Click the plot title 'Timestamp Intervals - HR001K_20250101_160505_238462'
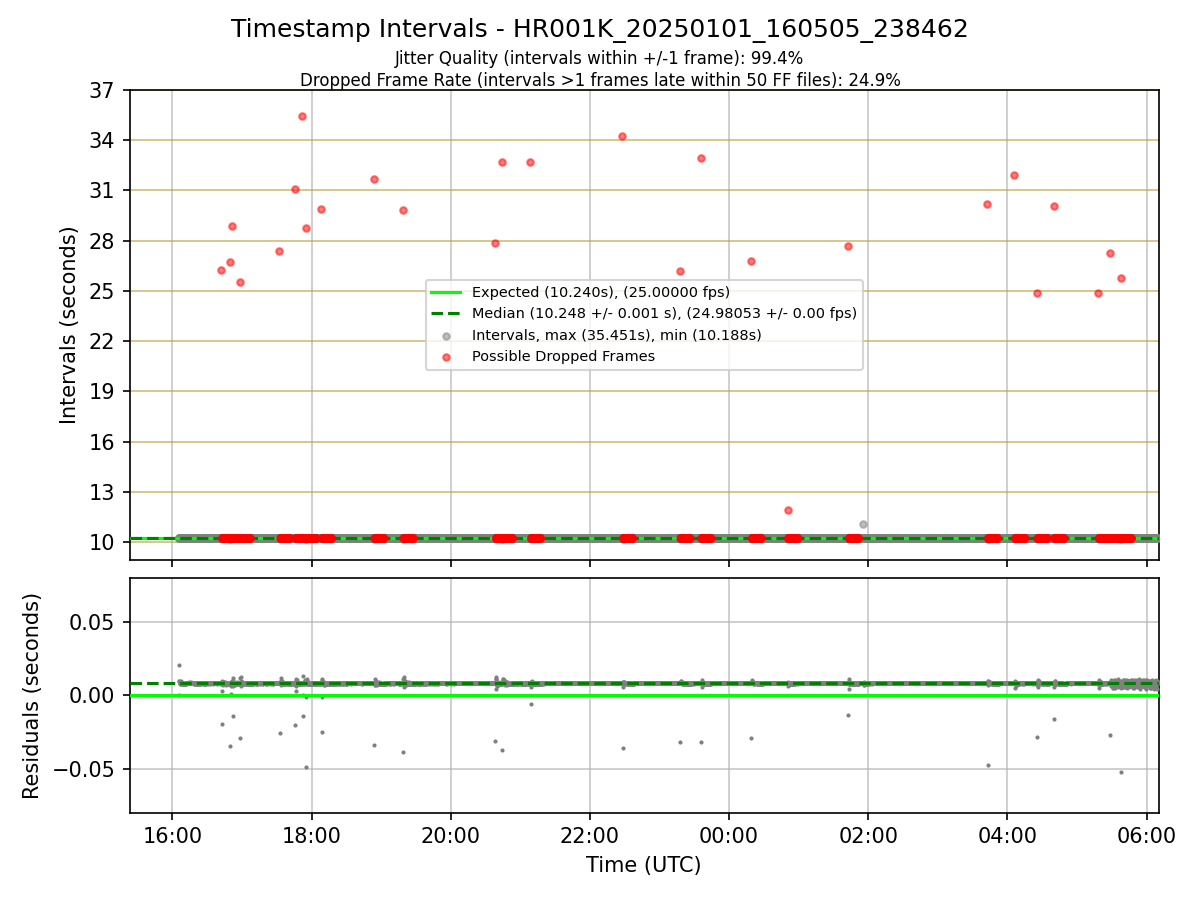 click(x=599, y=29)
